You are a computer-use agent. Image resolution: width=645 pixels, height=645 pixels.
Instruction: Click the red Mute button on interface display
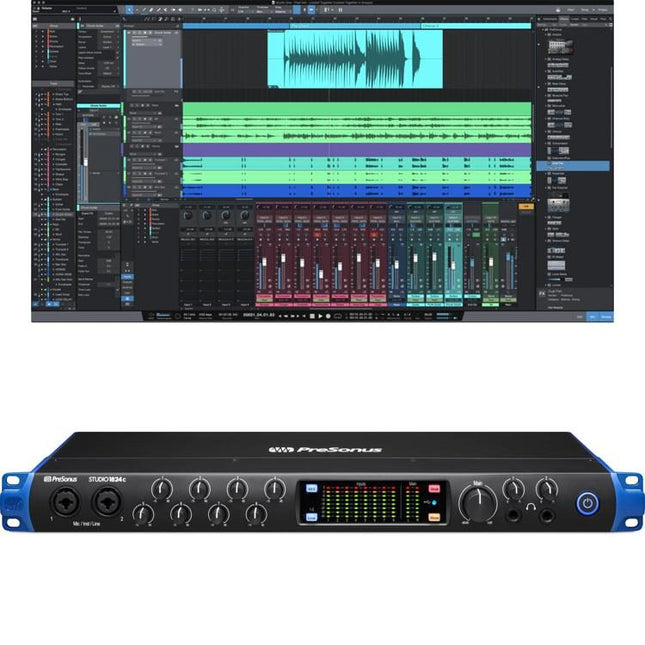click(434, 488)
